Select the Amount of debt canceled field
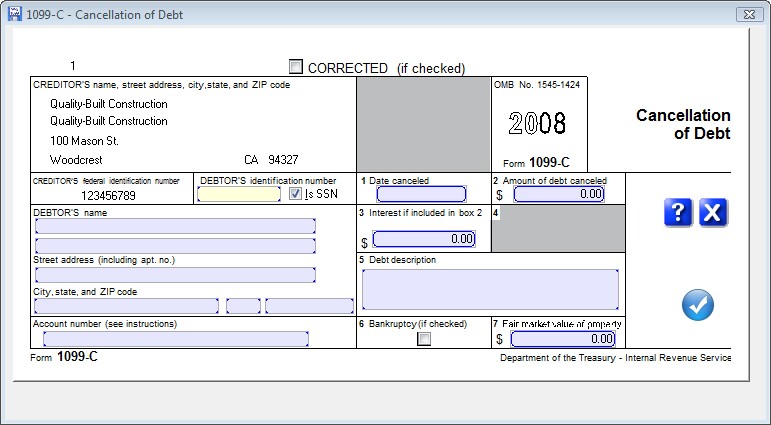 pyautogui.click(x=559, y=194)
